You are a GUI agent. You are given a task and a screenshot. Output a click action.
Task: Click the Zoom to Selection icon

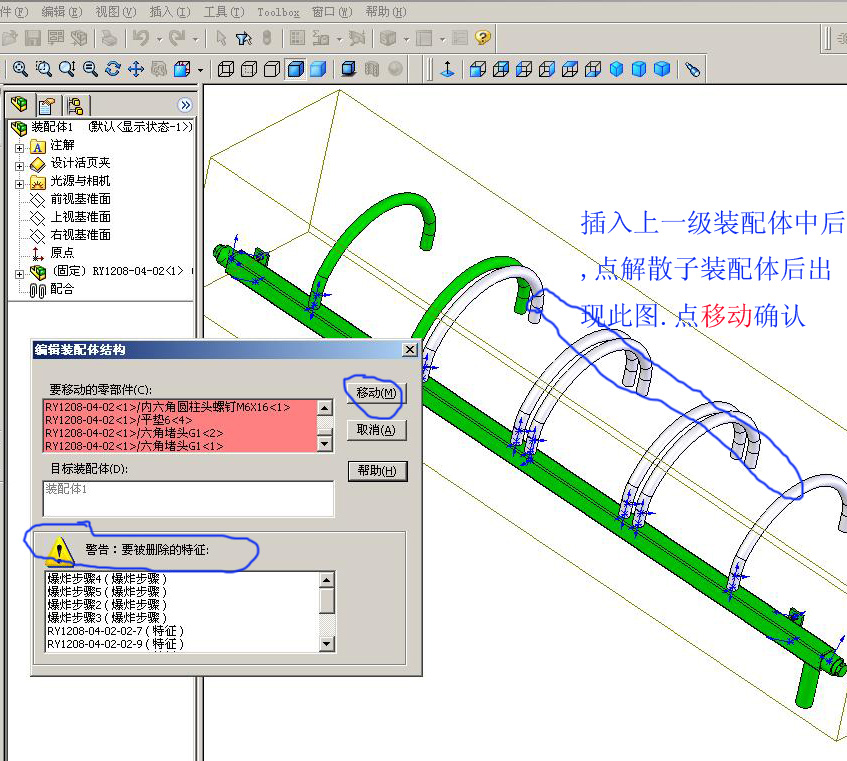tap(90, 69)
